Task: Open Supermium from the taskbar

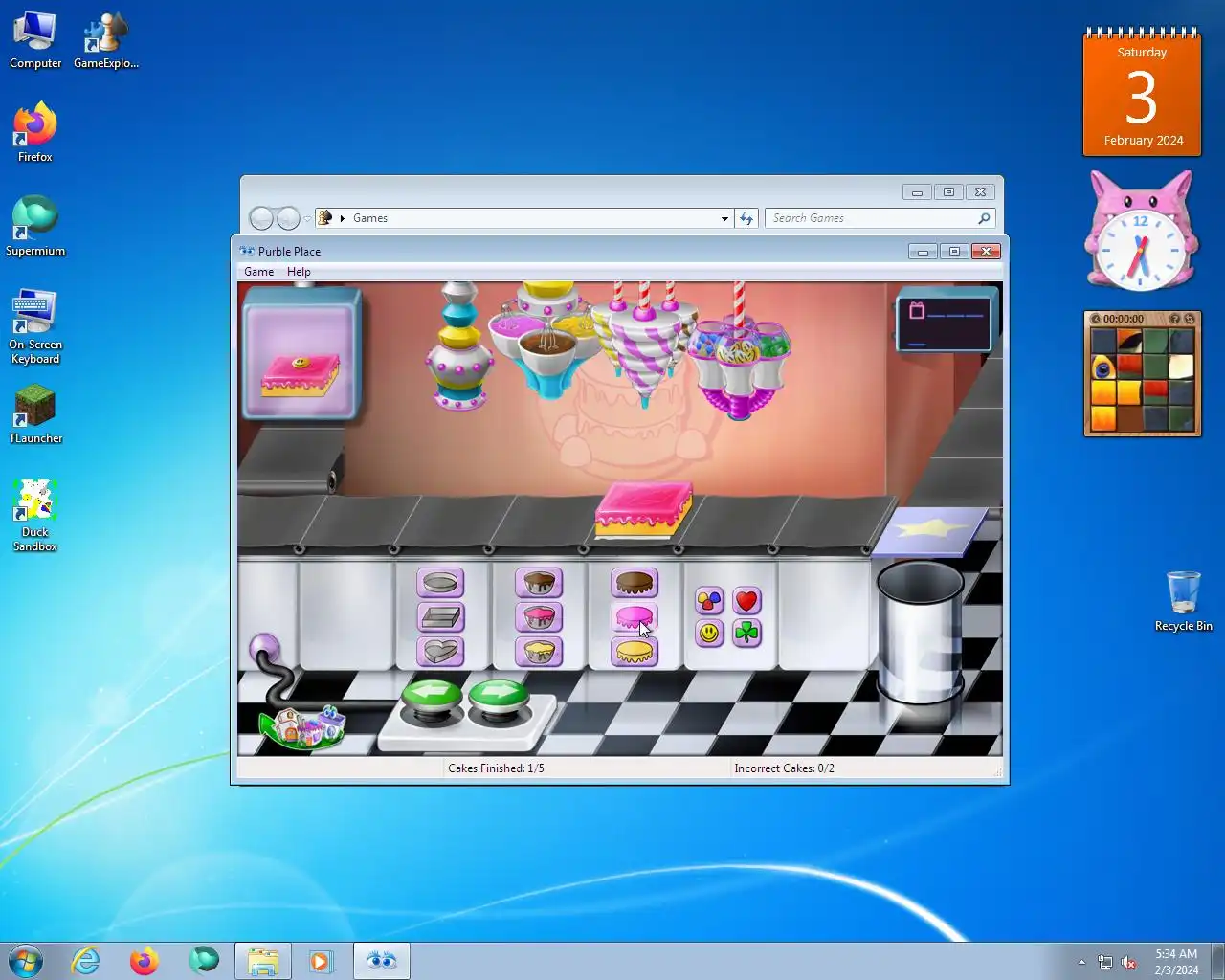Action: tap(204, 961)
